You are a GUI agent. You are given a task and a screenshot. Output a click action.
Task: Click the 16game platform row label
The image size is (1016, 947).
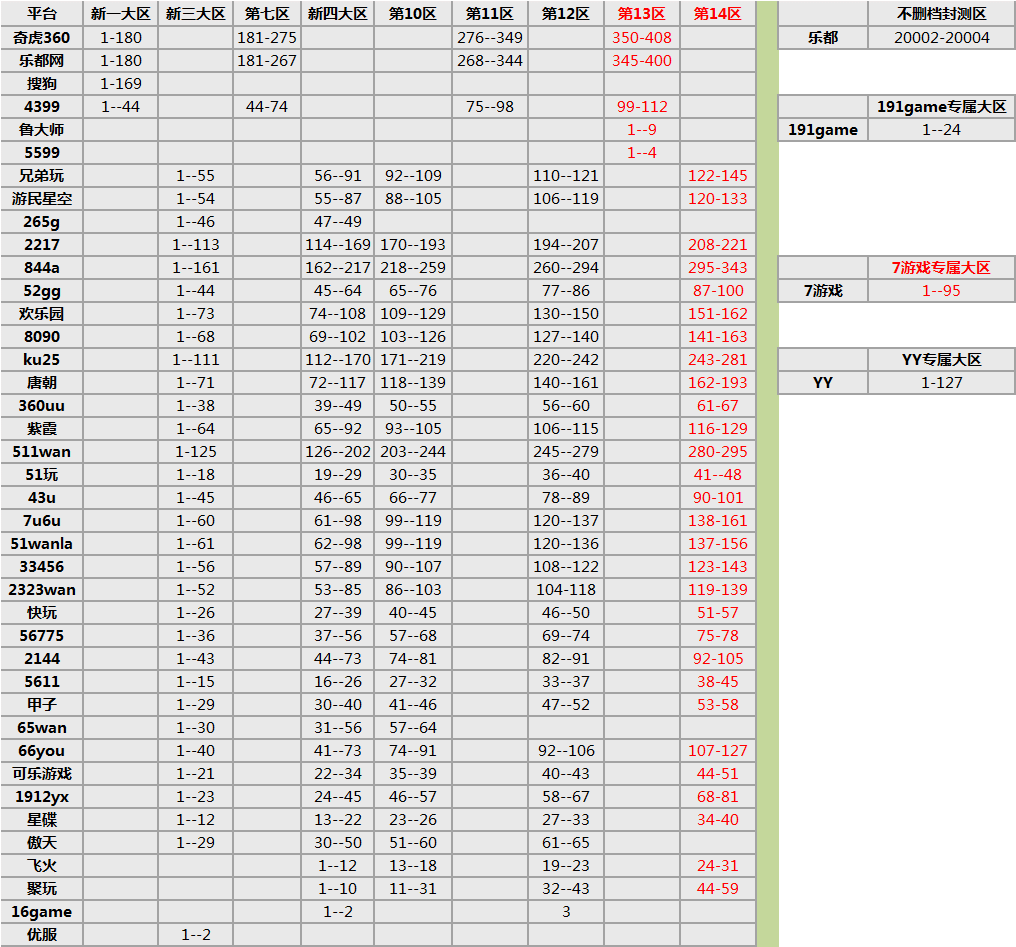tap(41, 911)
